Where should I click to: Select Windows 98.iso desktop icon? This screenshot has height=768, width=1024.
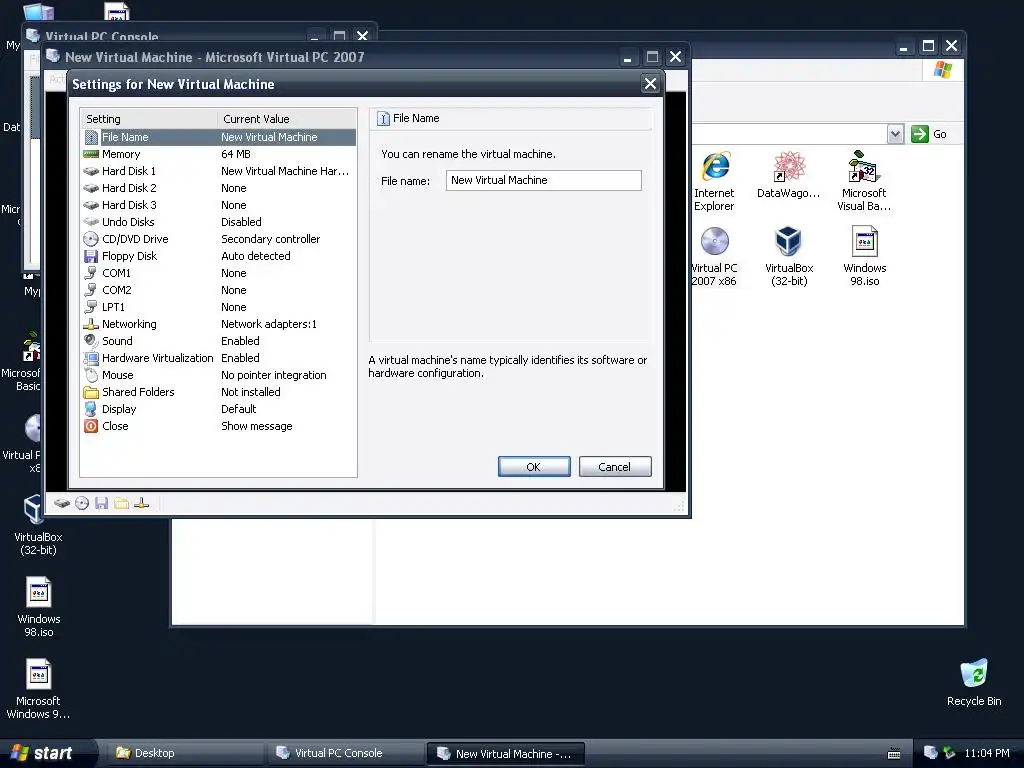point(39,607)
